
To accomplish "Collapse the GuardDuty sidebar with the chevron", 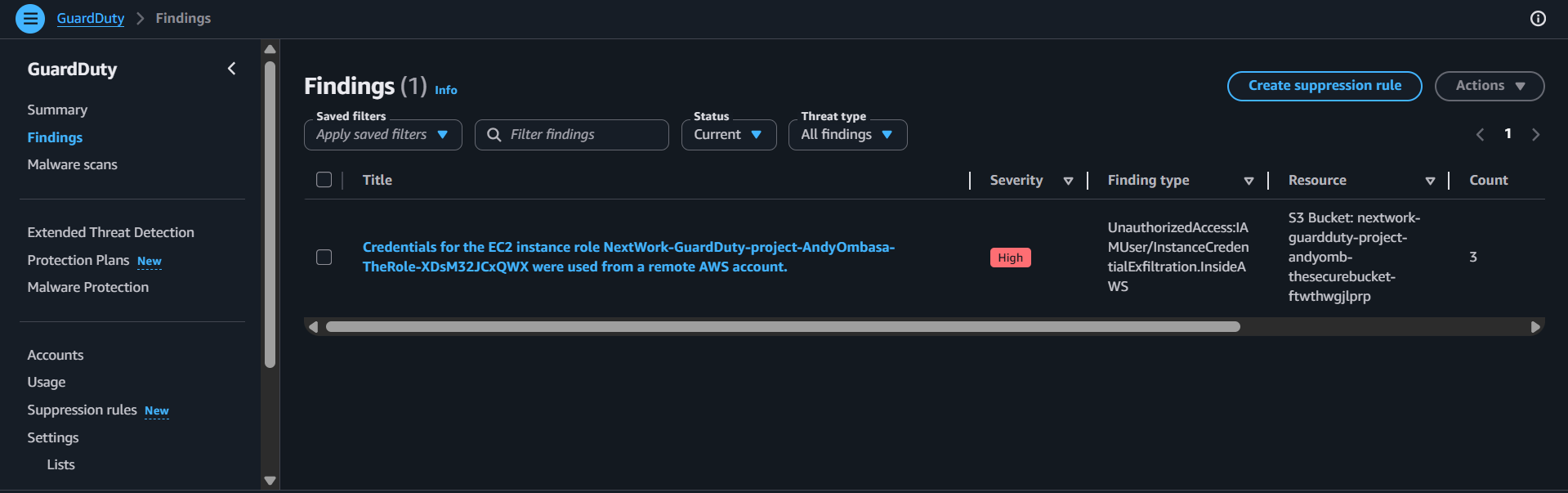I will [232, 69].
